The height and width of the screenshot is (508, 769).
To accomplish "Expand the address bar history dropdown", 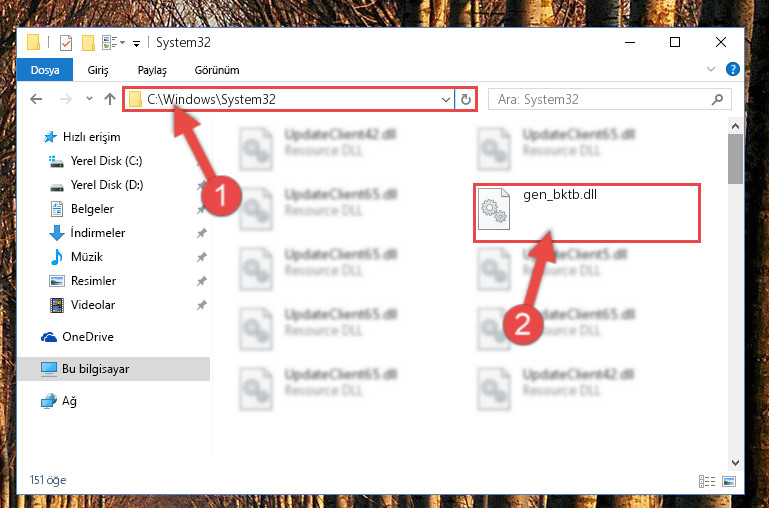I will pos(445,100).
